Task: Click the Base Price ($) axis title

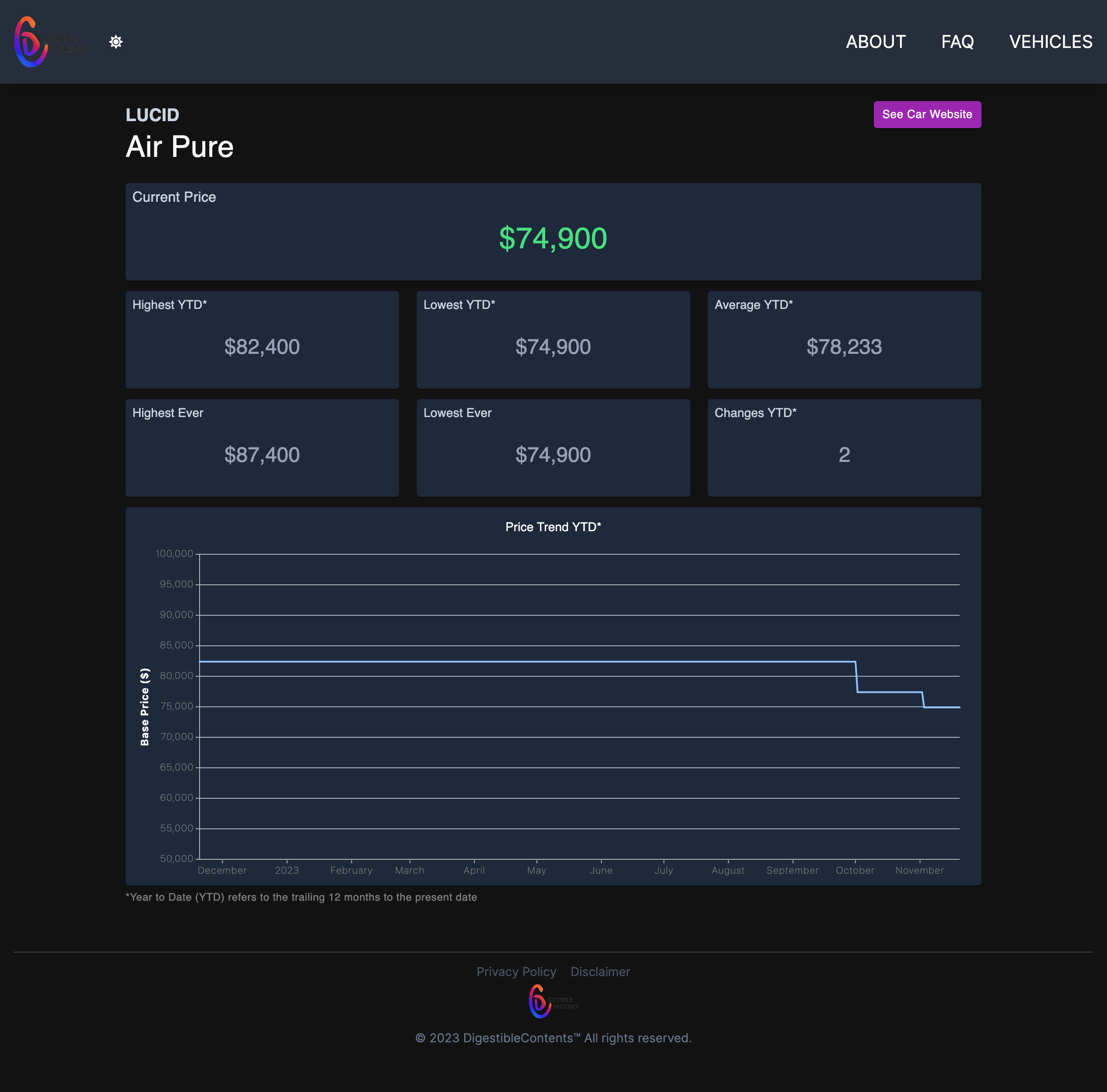Action: pyautogui.click(x=144, y=707)
